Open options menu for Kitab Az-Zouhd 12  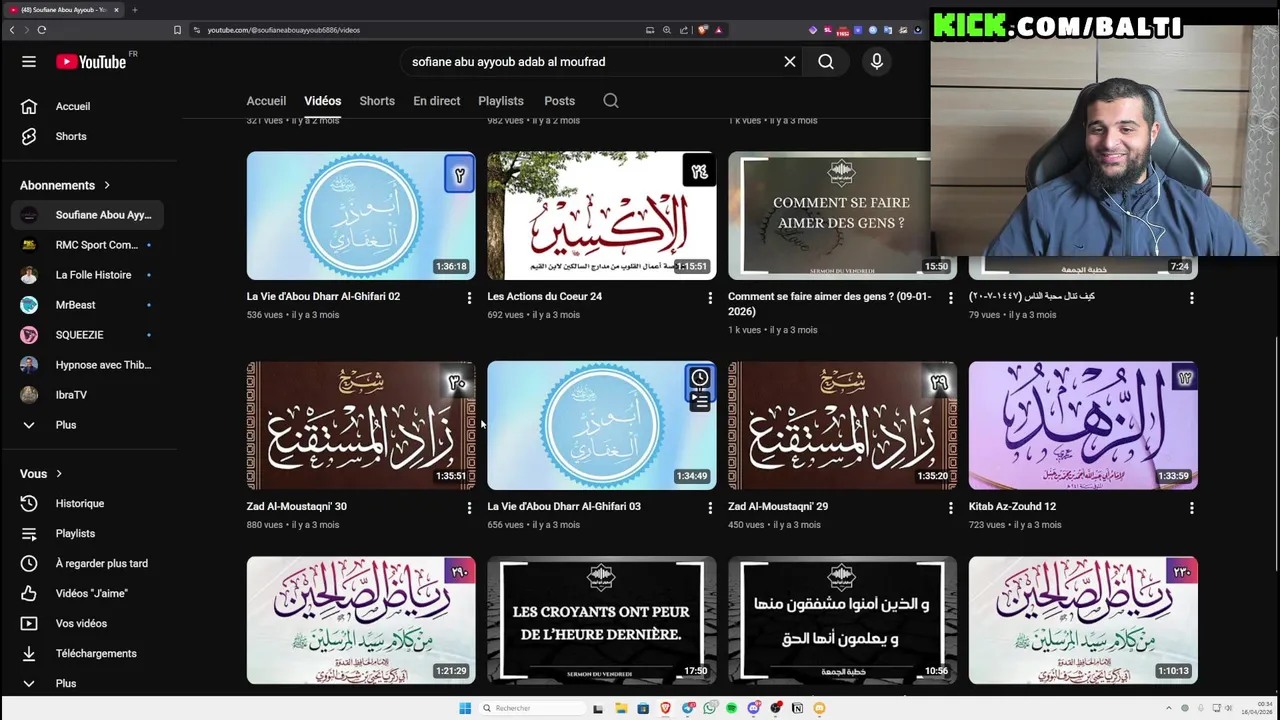[x=1191, y=508]
